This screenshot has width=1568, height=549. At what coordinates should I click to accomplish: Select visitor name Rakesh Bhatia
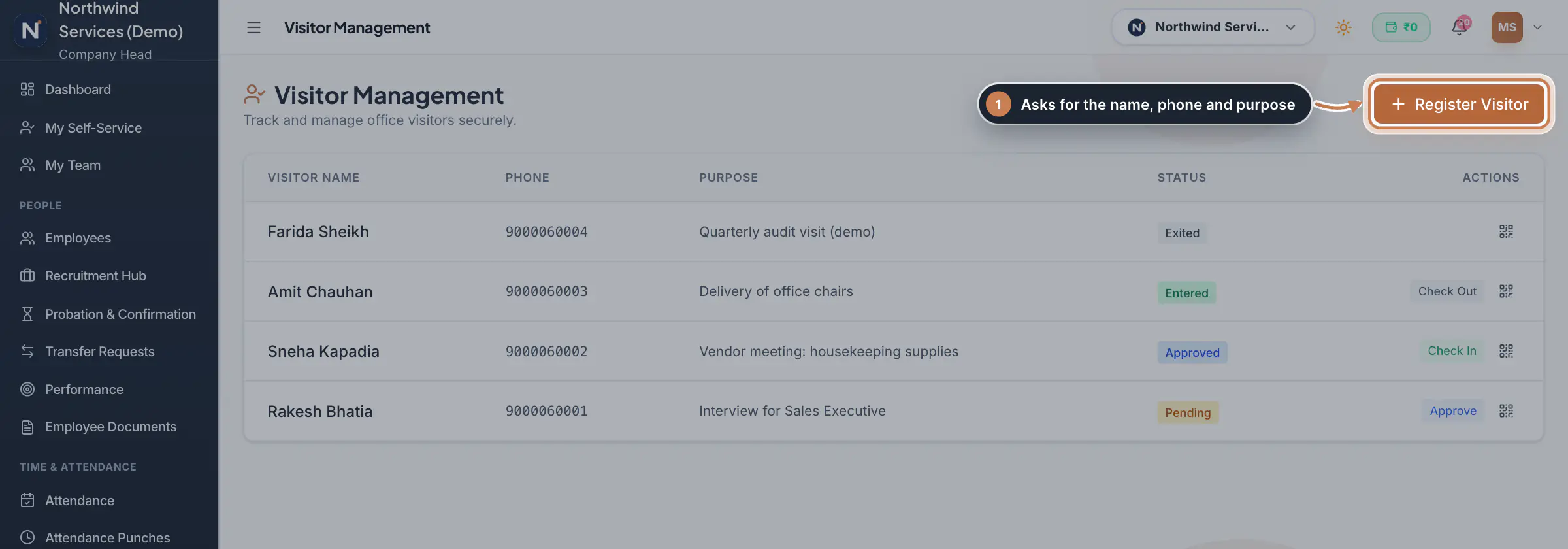pos(320,411)
